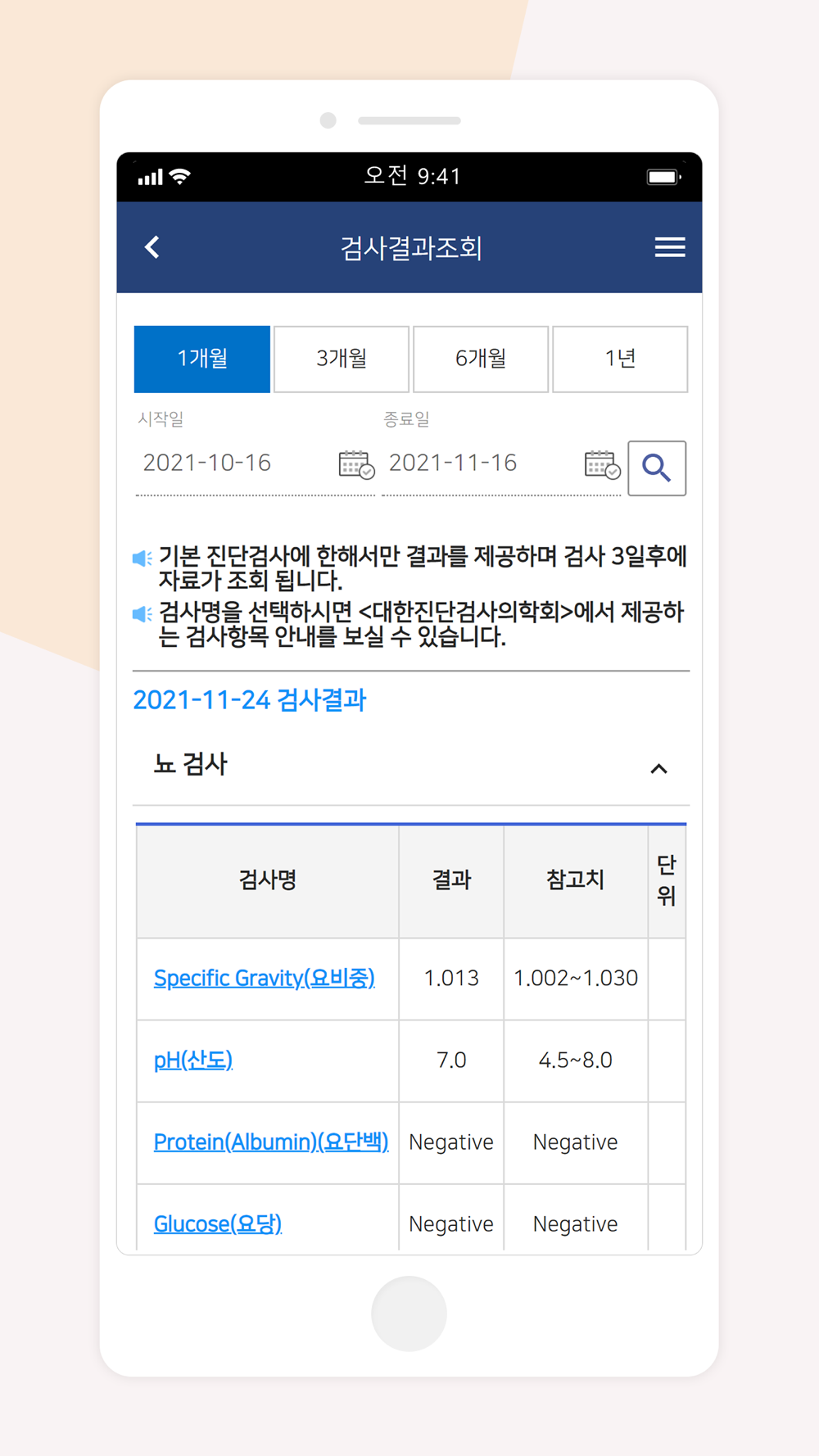Open pH(산도) test info link
This screenshot has height=1456, width=819.
pyautogui.click(x=193, y=1060)
